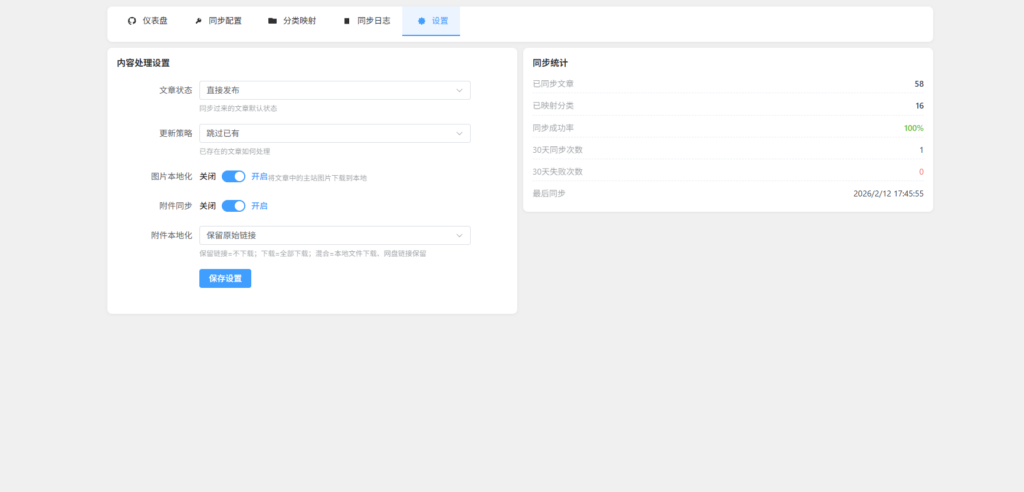Screen dimensions: 1024x492
Task: Toggle the 附件同步 switch
Action: 233,206
